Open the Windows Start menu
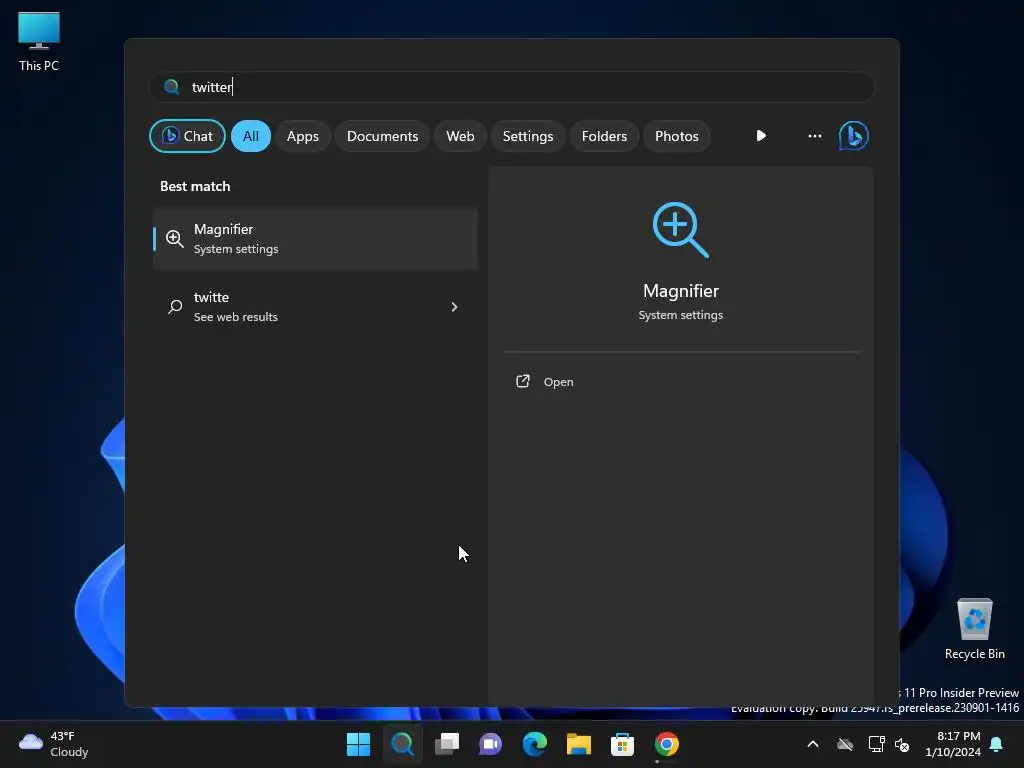 (x=359, y=744)
